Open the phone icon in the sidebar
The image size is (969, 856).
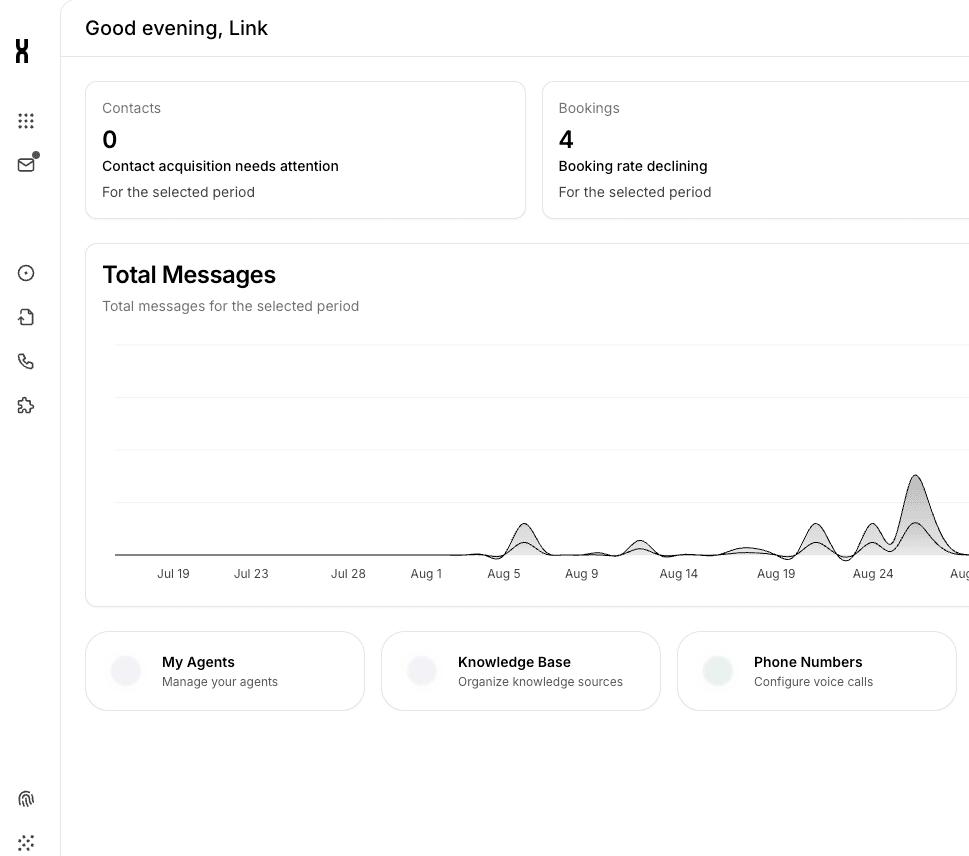point(26,361)
